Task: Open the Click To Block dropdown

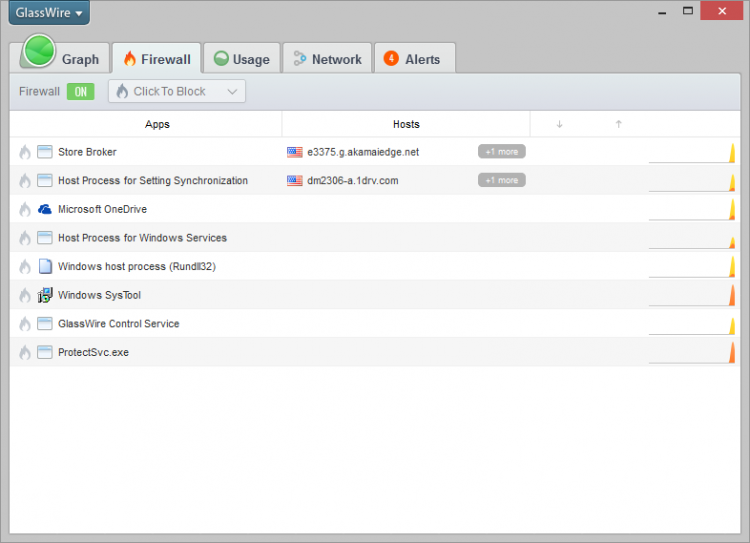Action: [177, 91]
